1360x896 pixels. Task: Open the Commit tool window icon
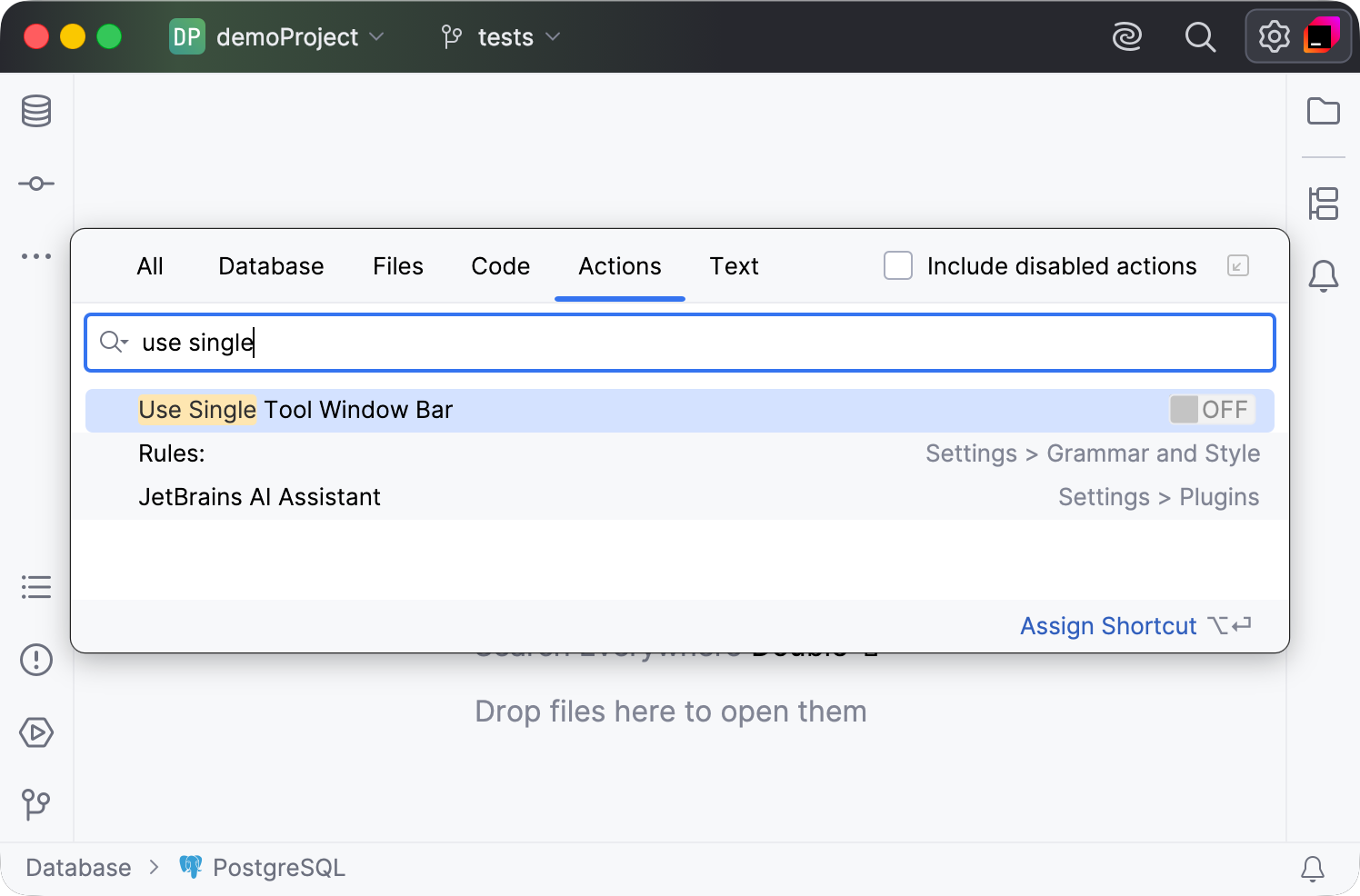(x=36, y=184)
